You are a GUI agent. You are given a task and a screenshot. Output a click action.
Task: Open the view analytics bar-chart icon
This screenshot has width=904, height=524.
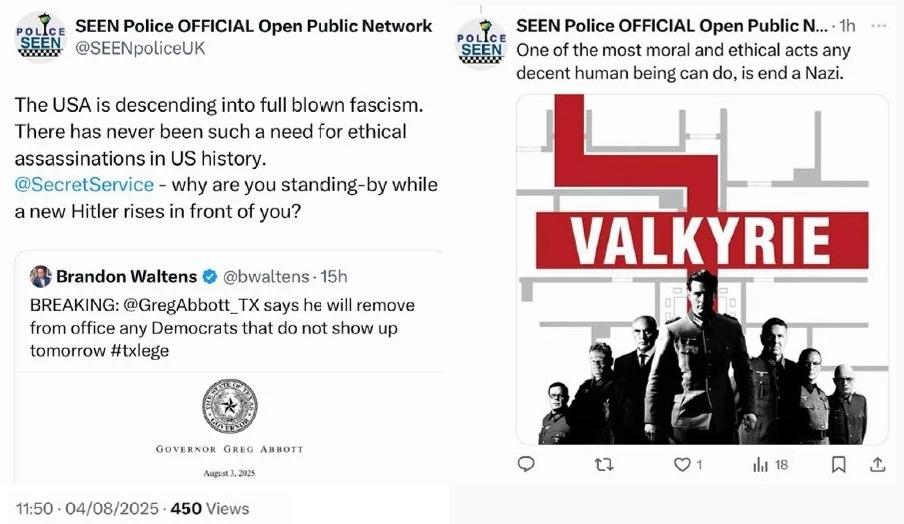pyautogui.click(x=758, y=464)
